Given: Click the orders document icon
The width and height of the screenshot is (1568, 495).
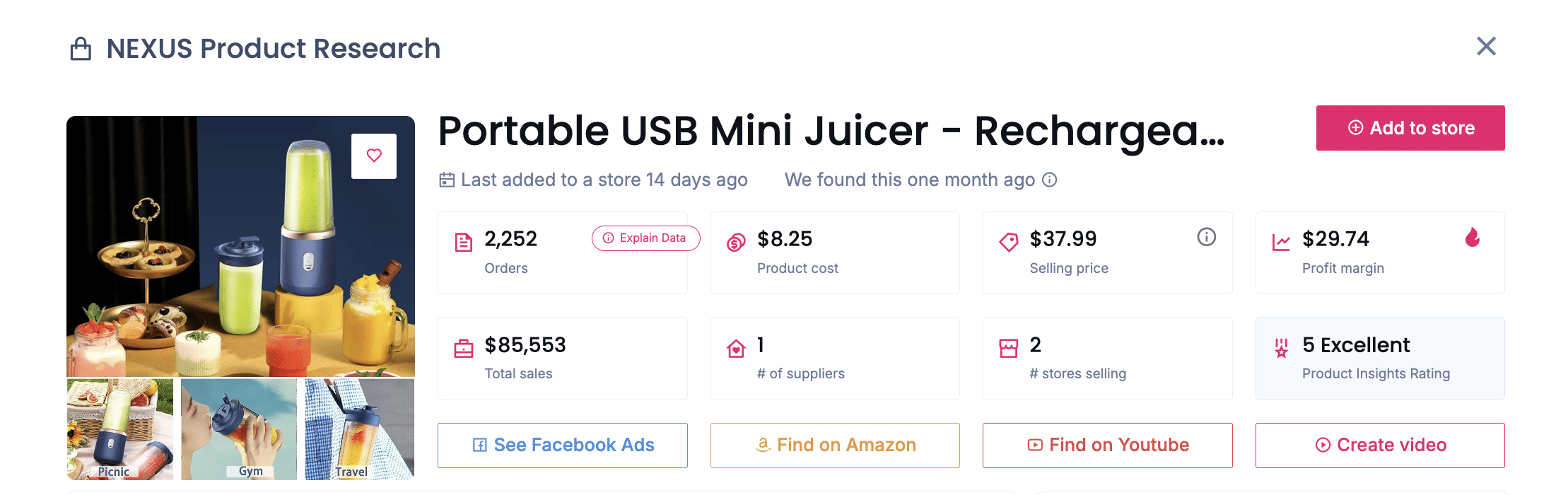Looking at the screenshot, I should (x=463, y=240).
